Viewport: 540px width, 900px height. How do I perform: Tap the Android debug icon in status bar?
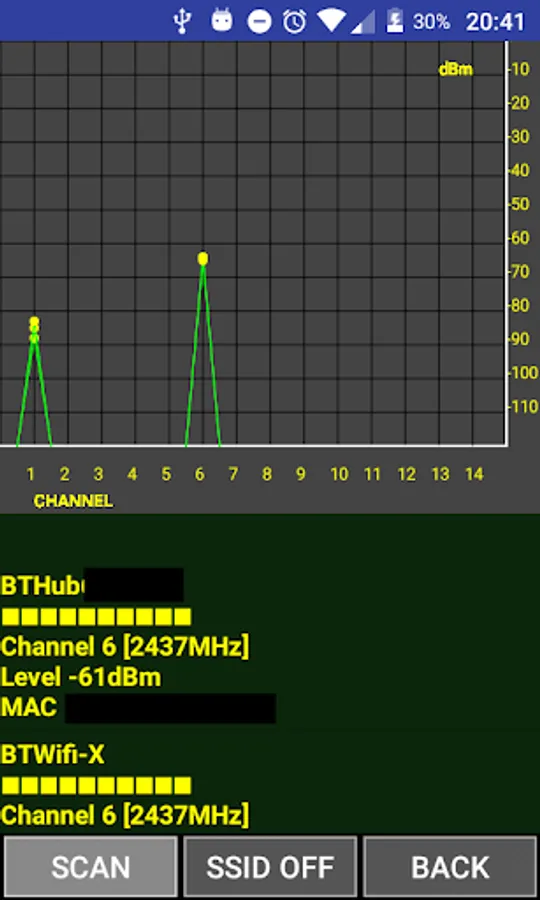[x=222, y=21]
